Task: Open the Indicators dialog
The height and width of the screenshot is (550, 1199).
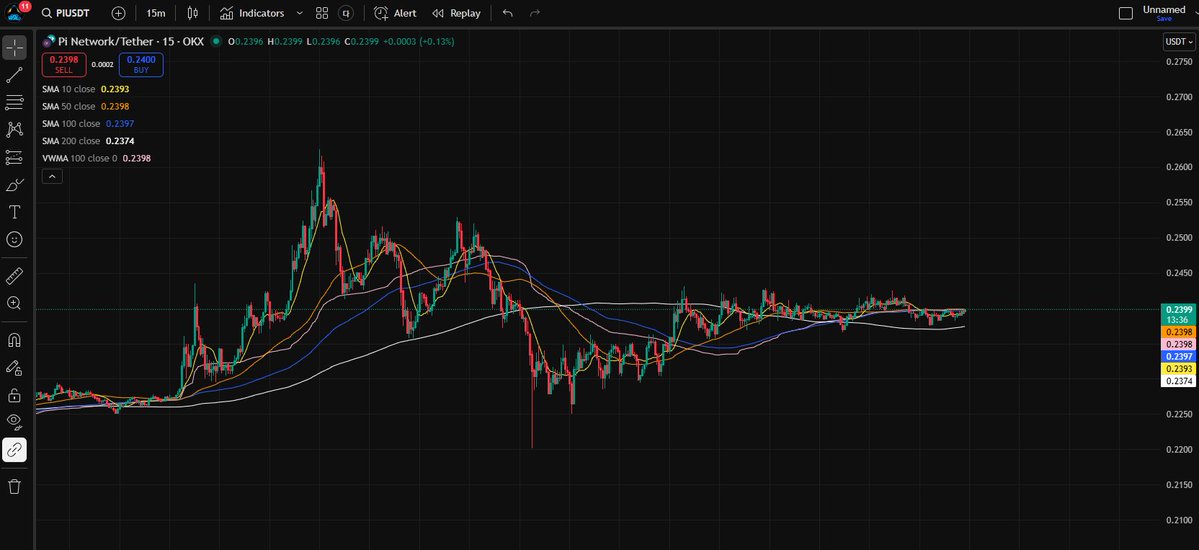Action: coord(252,13)
